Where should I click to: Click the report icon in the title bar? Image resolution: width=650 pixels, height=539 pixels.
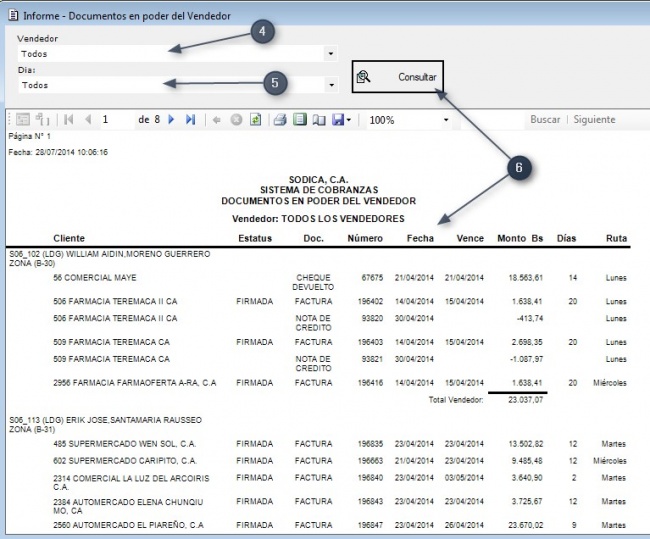point(13,15)
